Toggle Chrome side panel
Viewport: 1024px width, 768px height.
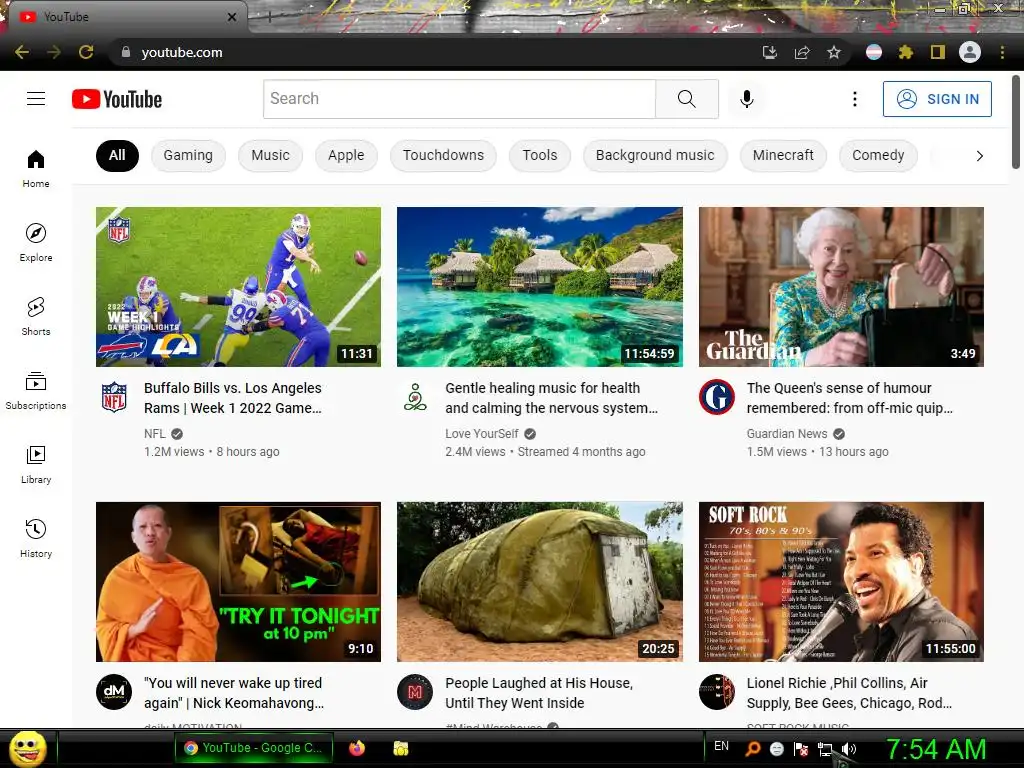pyautogui.click(x=938, y=52)
